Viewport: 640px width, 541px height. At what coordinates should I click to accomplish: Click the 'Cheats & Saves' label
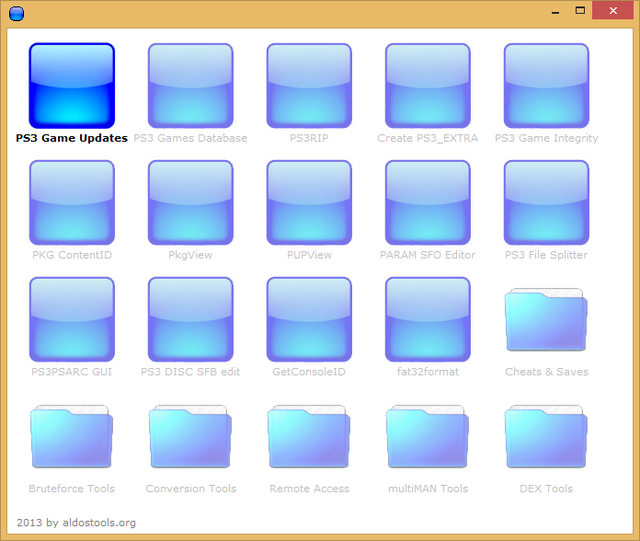pos(547,372)
